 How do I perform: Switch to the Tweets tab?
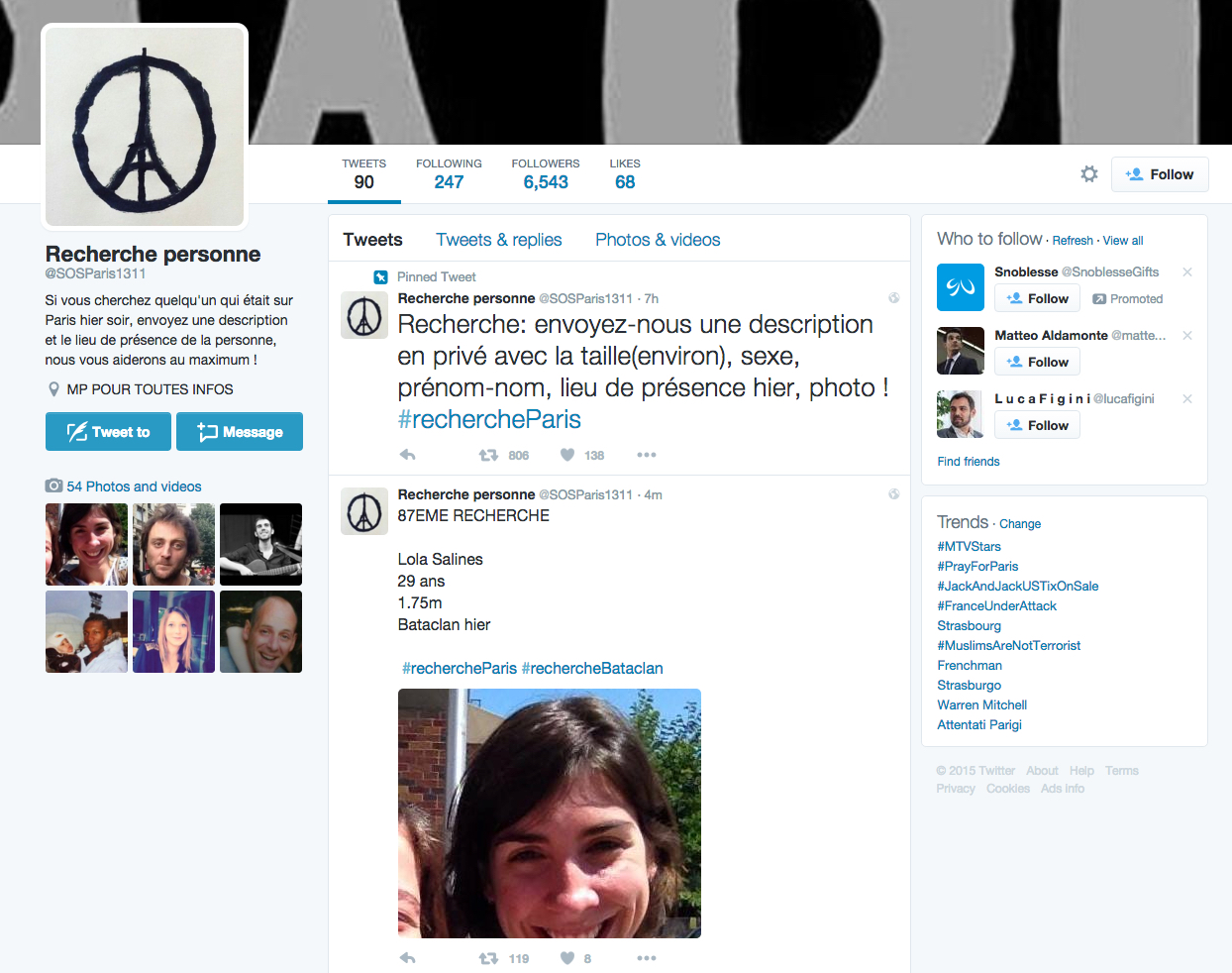point(372,240)
